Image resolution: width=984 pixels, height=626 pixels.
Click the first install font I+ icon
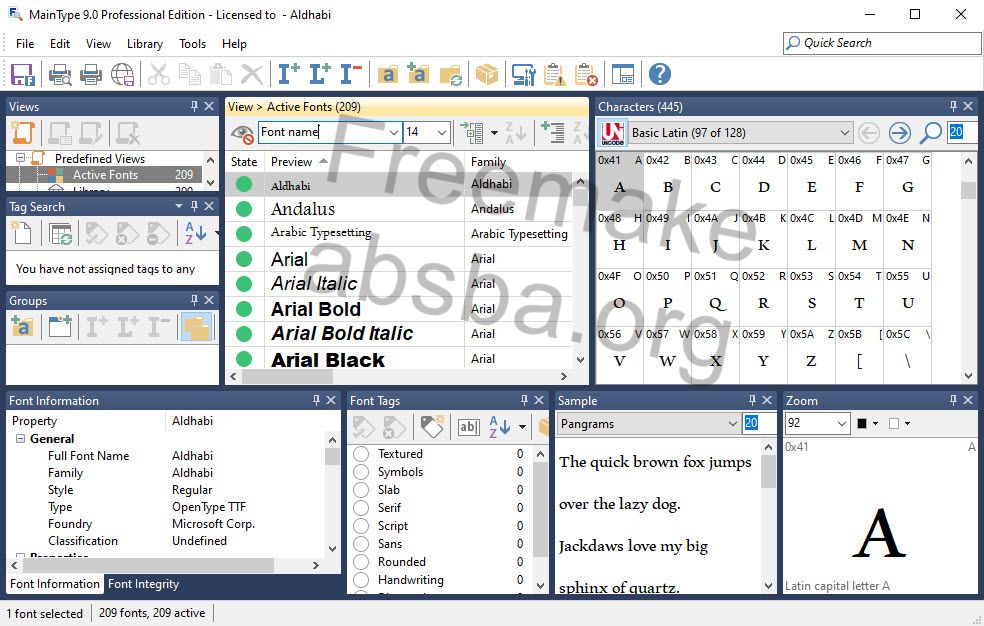tap(289, 75)
